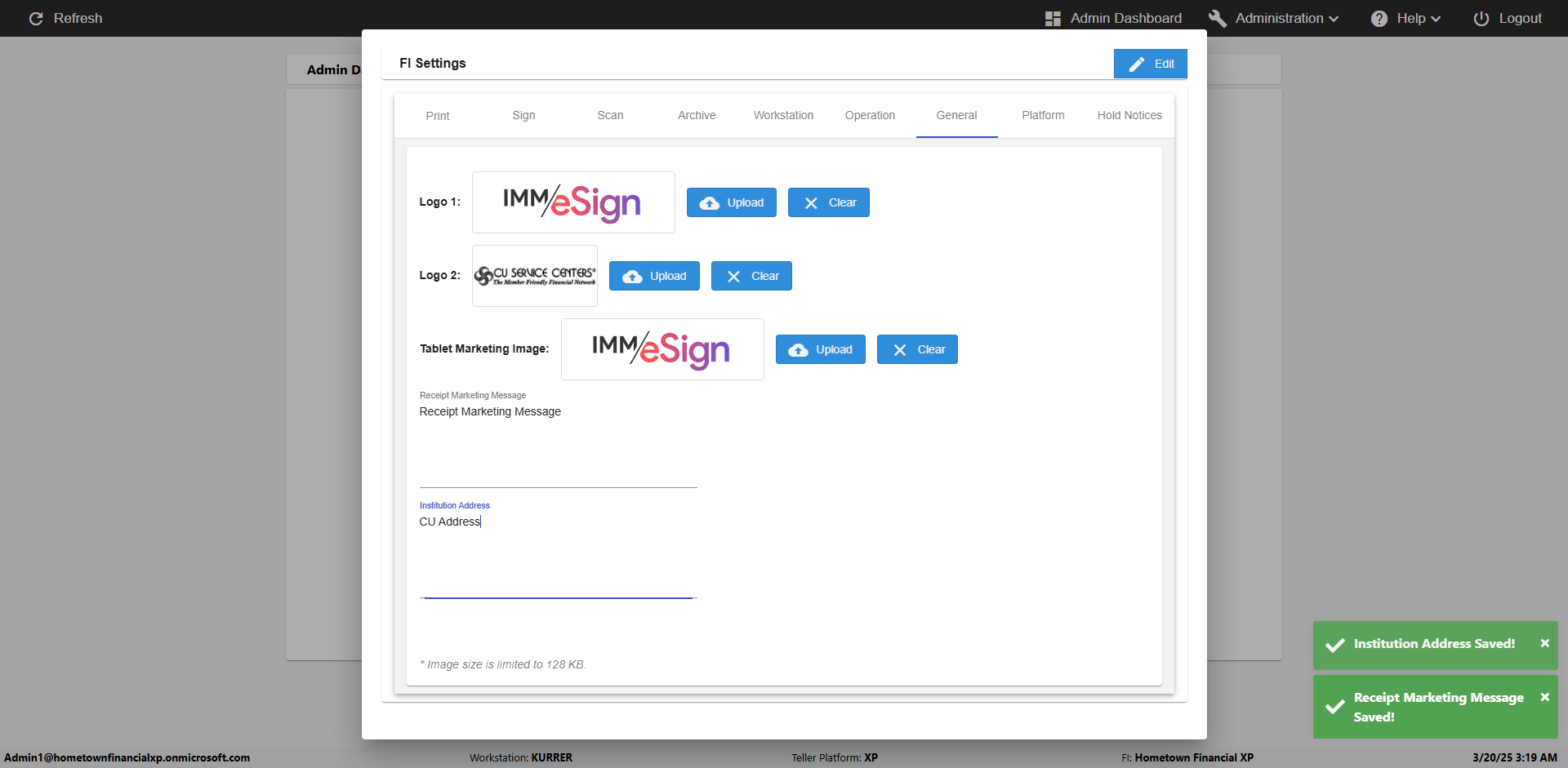This screenshot has width=1568, height=768.
Task: Open the Archive tab
Action: click(697, 116)
